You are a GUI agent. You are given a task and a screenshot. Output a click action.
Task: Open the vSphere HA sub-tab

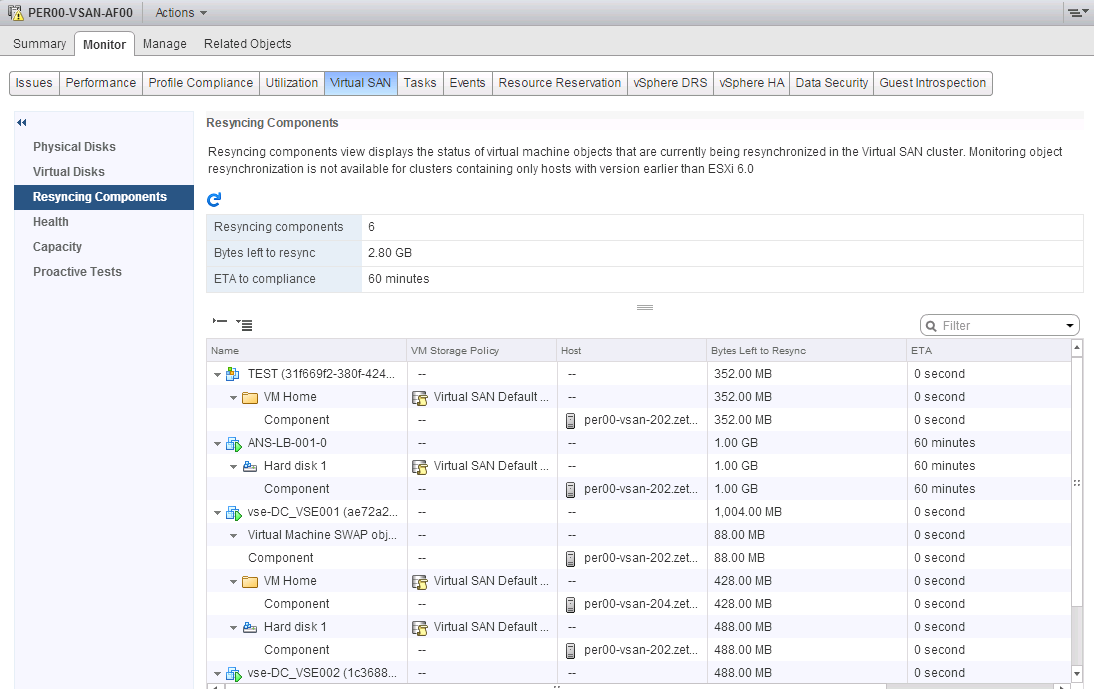pos(751,83)
